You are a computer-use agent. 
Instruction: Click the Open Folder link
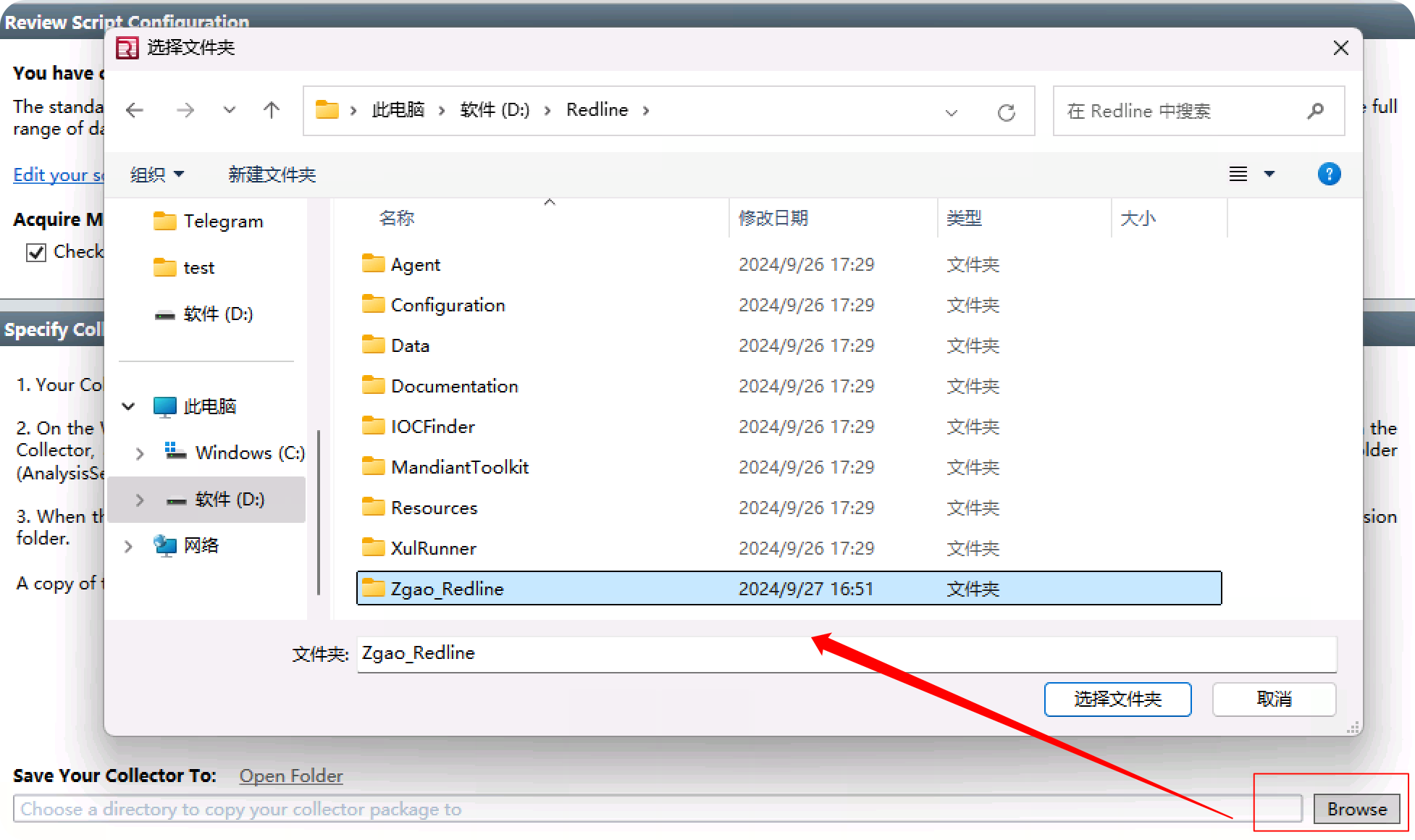pos(290,776)
